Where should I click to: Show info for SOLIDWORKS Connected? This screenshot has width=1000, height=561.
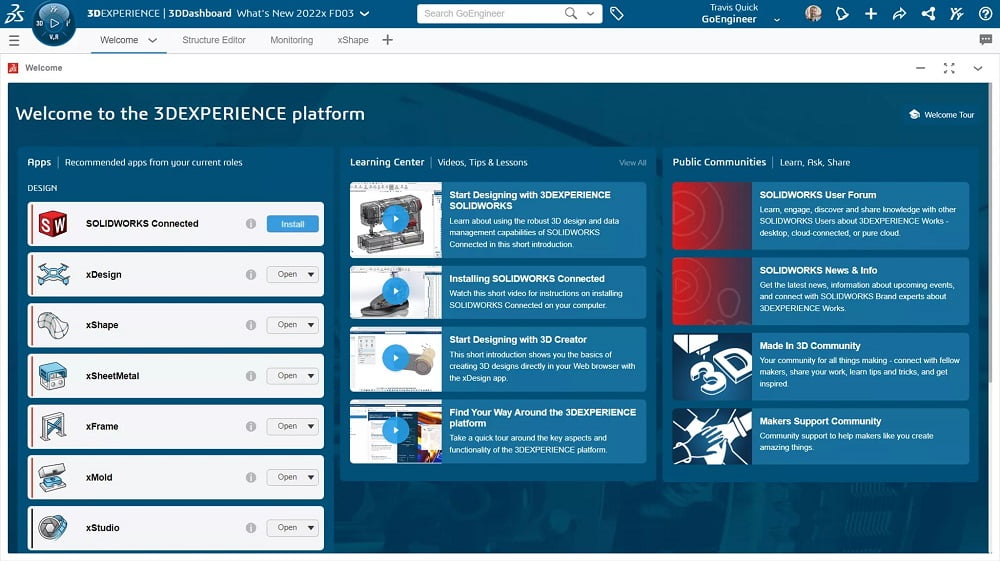pyautogui.click(x=251, y=224)
